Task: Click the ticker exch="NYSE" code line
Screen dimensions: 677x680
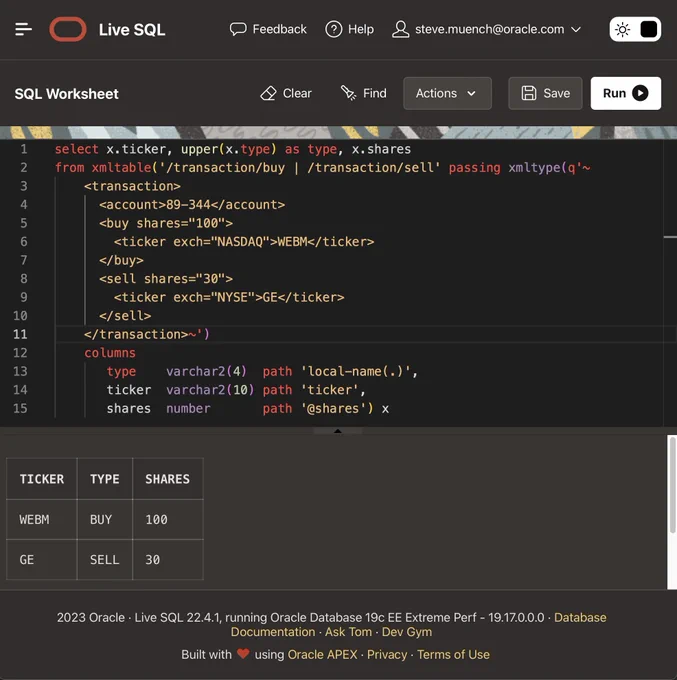Action: [229, 297]
